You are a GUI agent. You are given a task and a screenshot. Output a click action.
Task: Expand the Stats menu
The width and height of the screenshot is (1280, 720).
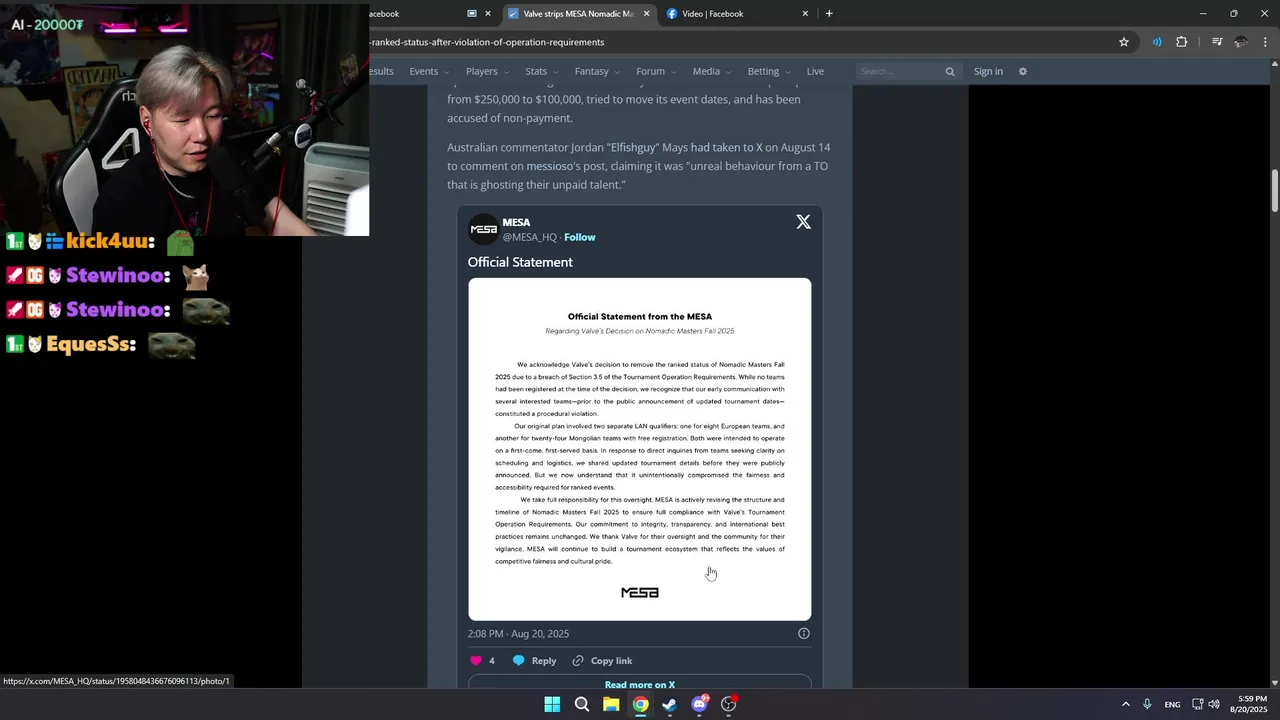(542, 71)
